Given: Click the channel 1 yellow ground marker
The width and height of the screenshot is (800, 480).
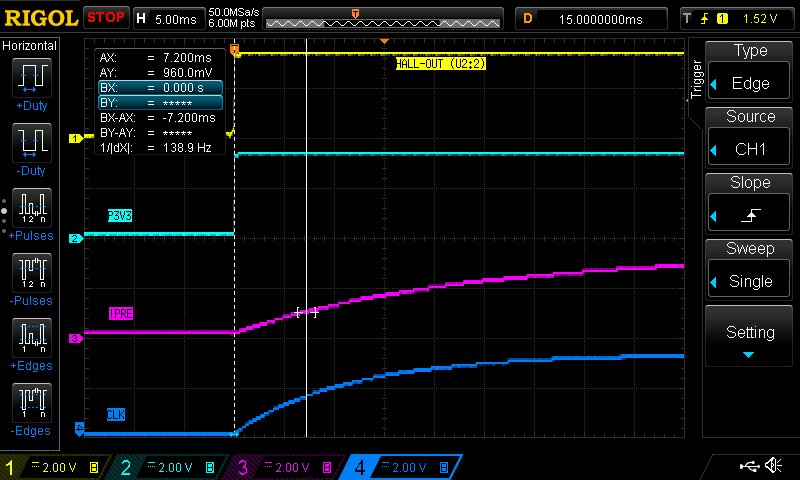Looking at the screenshot, I should (76, 138).
